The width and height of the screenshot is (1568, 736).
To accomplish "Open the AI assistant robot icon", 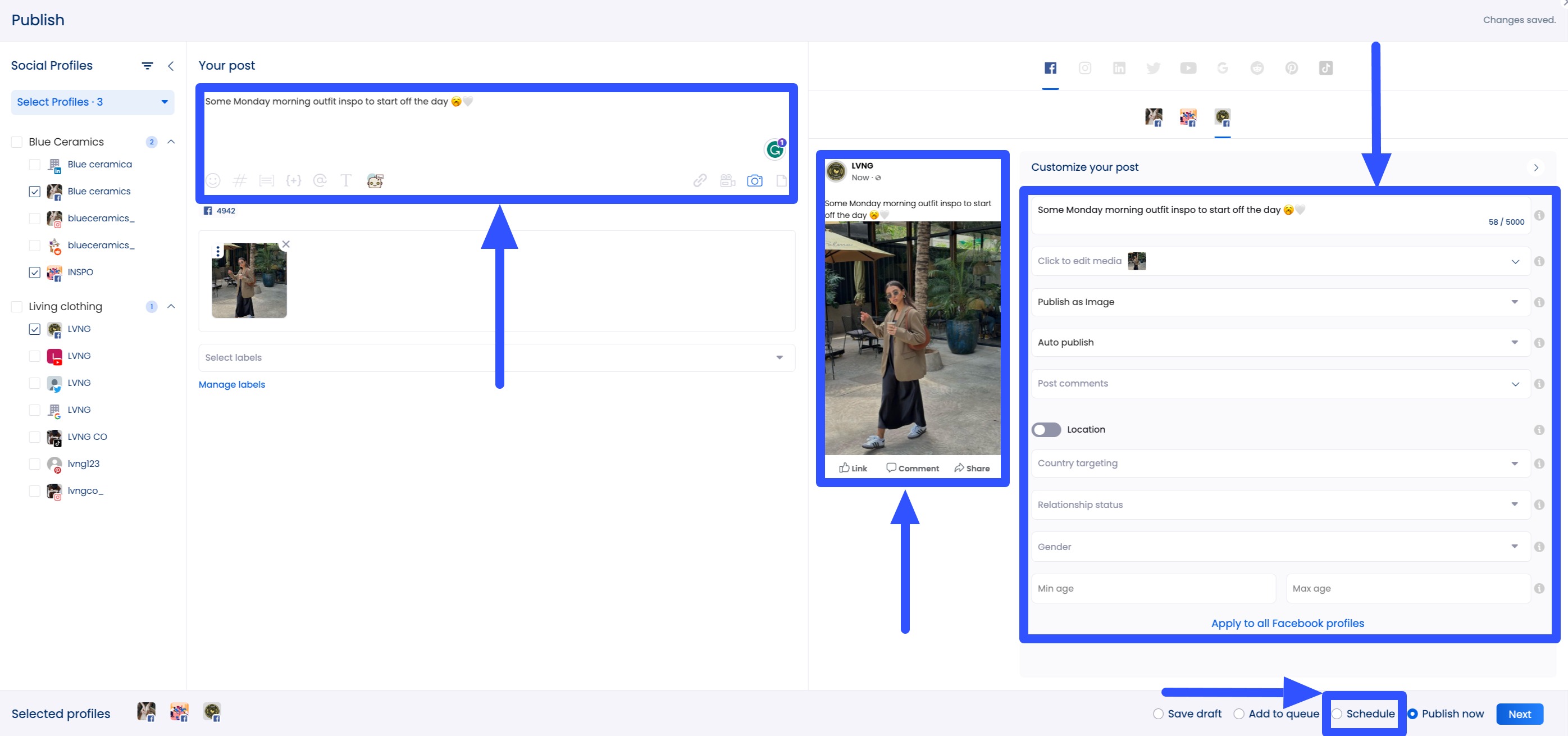I will point(375,180).
